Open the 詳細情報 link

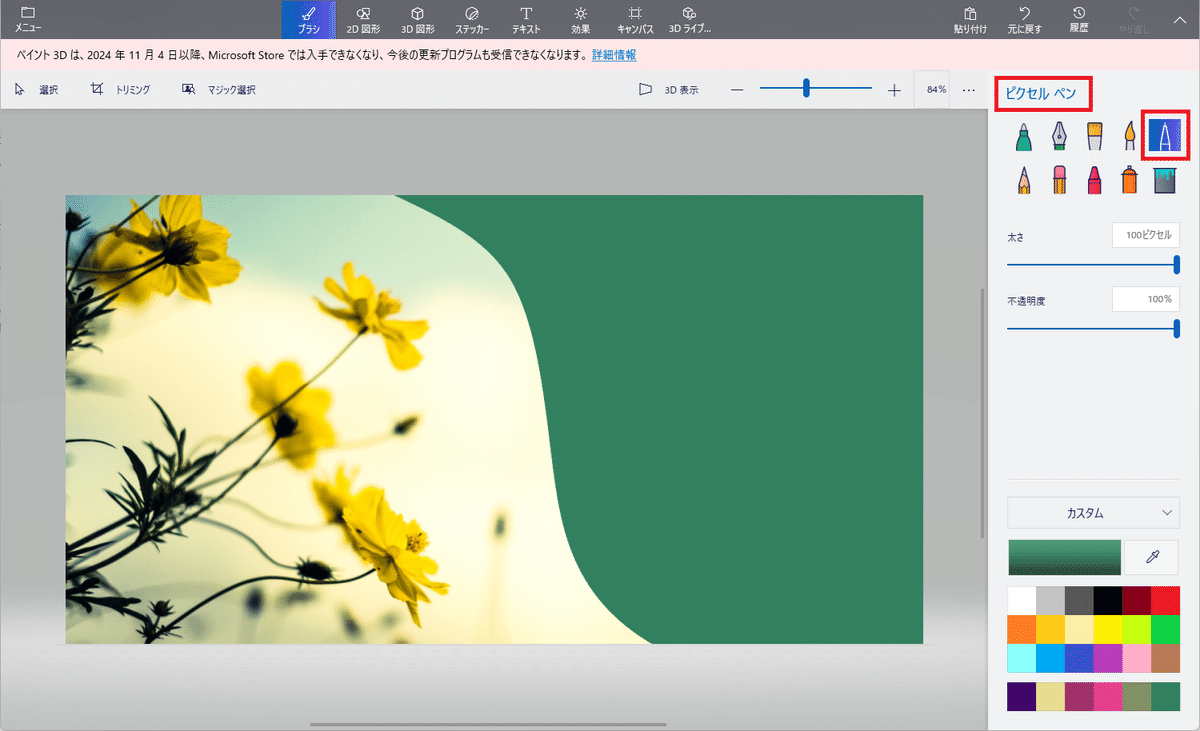pos(614,55)
